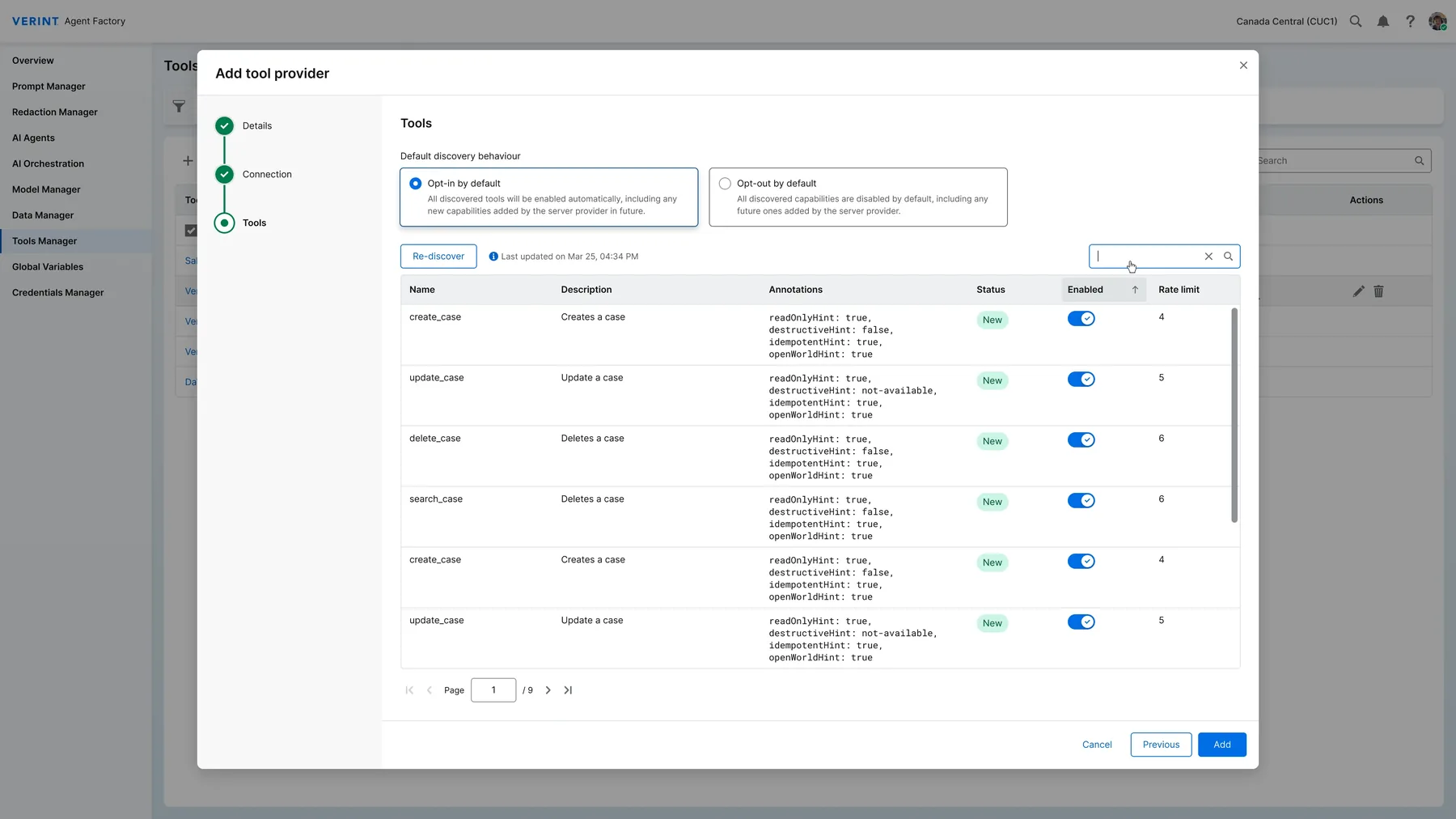Click the page number input box
1456x819 pixels.
pyautogui.click(x=493, y=690)
